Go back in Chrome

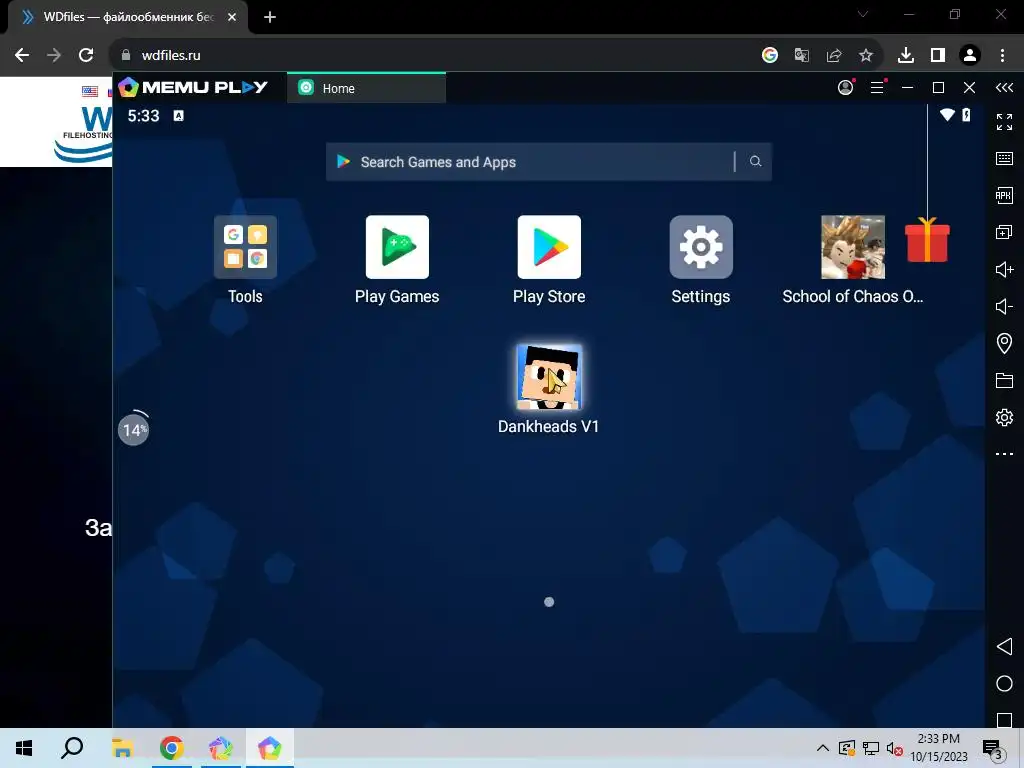[22, 55]
